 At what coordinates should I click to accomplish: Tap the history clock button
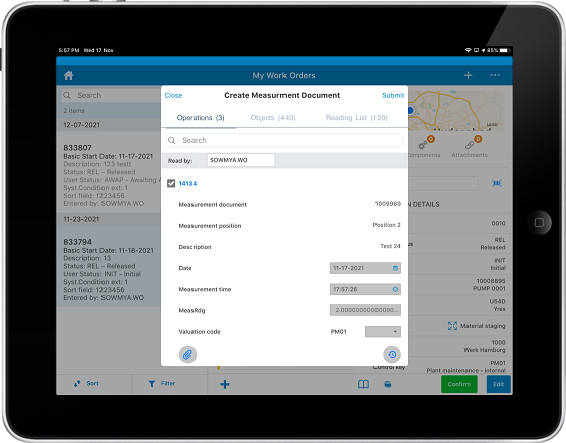[392, 355]
